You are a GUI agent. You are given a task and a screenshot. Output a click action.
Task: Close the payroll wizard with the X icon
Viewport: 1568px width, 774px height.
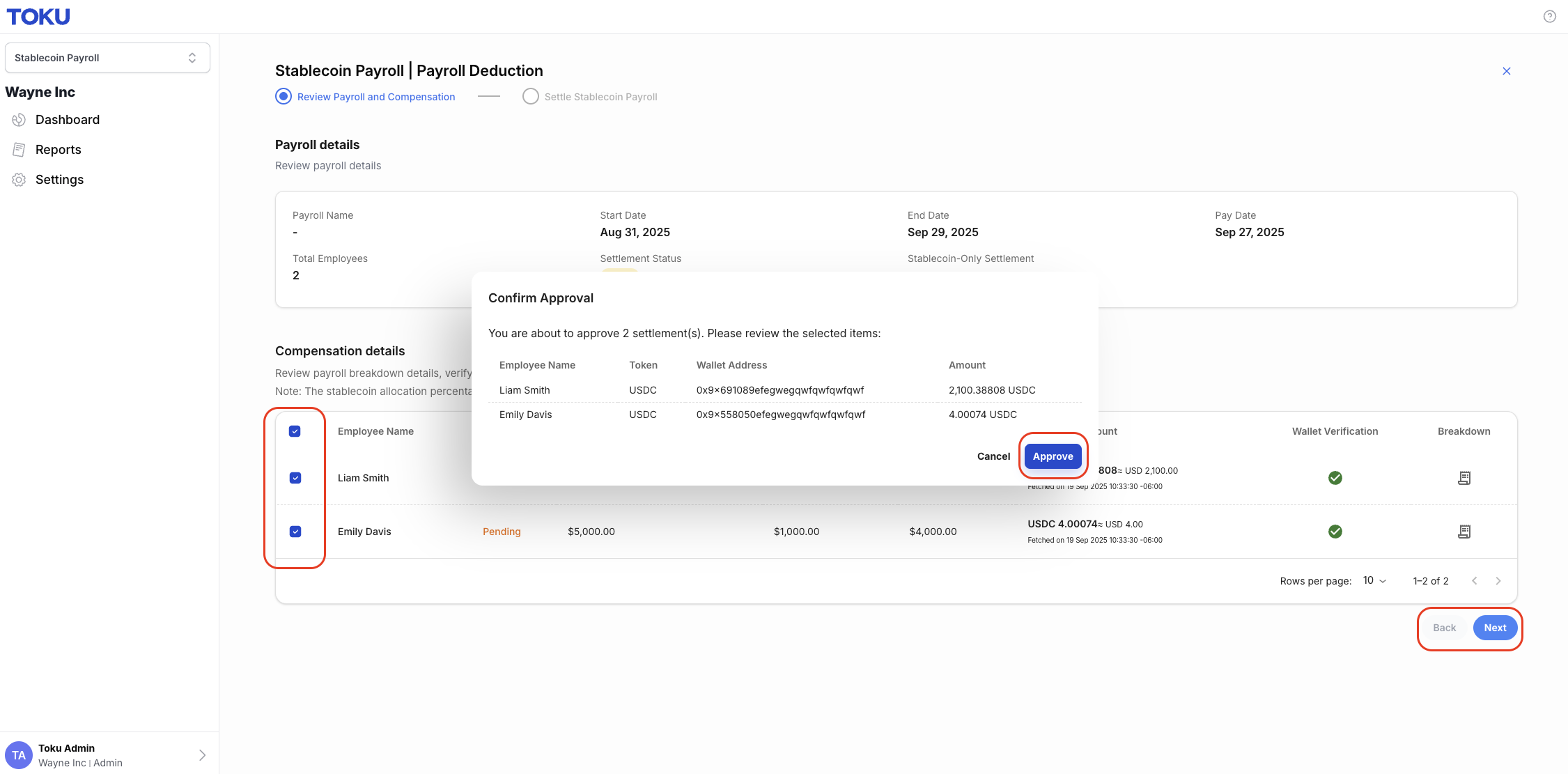(x=1506, y=71)
